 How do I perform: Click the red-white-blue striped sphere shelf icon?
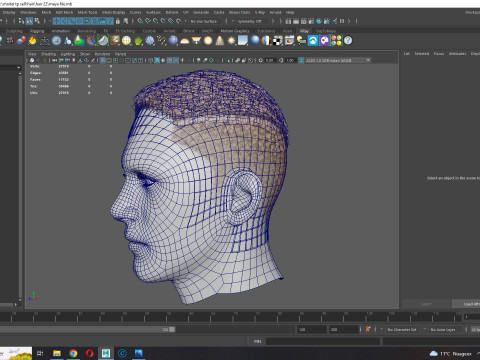click(266, 41)
